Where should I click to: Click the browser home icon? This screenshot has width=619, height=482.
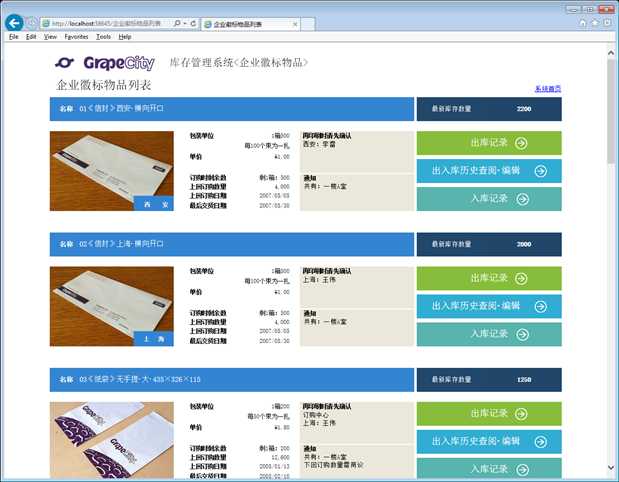[x=583, y=23]
